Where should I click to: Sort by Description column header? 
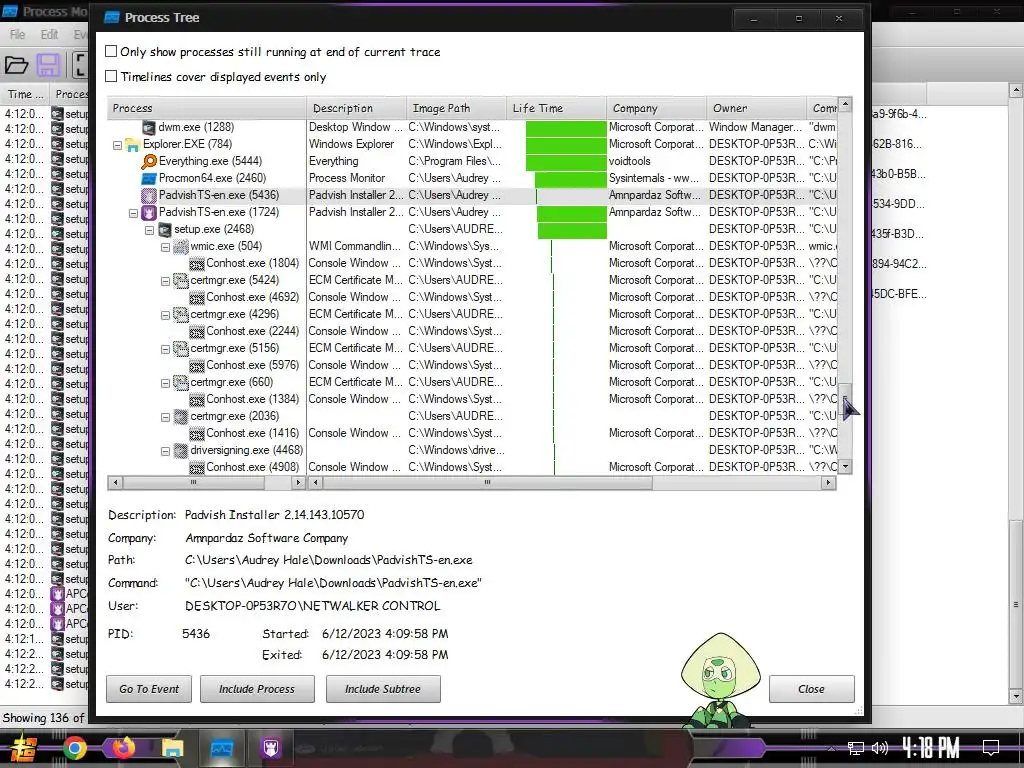pos(357,108)
